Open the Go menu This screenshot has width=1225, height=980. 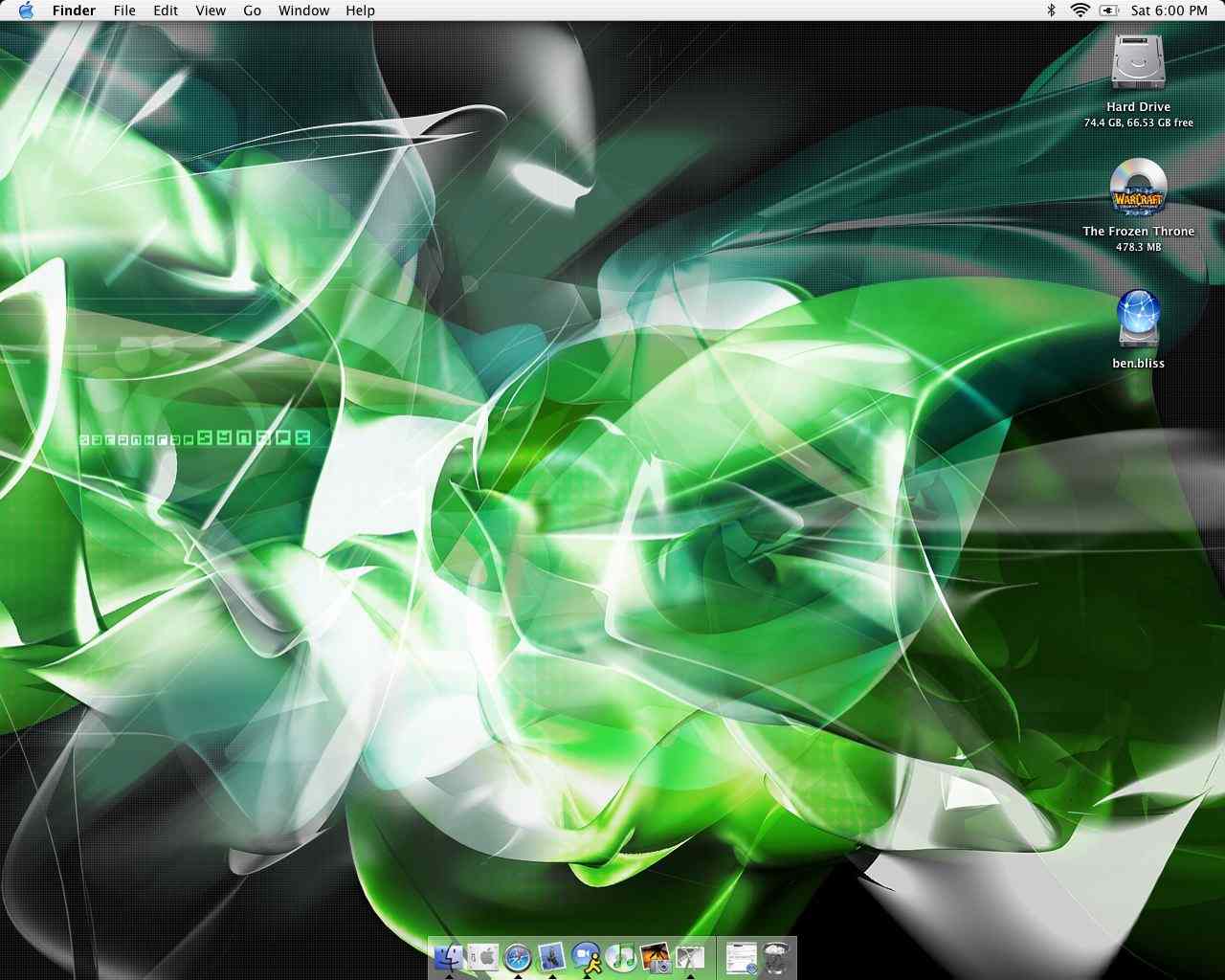[253, 11]
